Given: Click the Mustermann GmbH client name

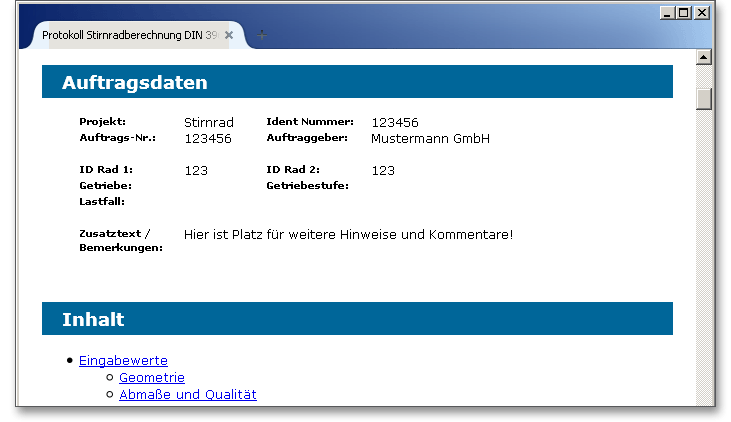Looking at the screenshot, I should click(x=430, y=139).
